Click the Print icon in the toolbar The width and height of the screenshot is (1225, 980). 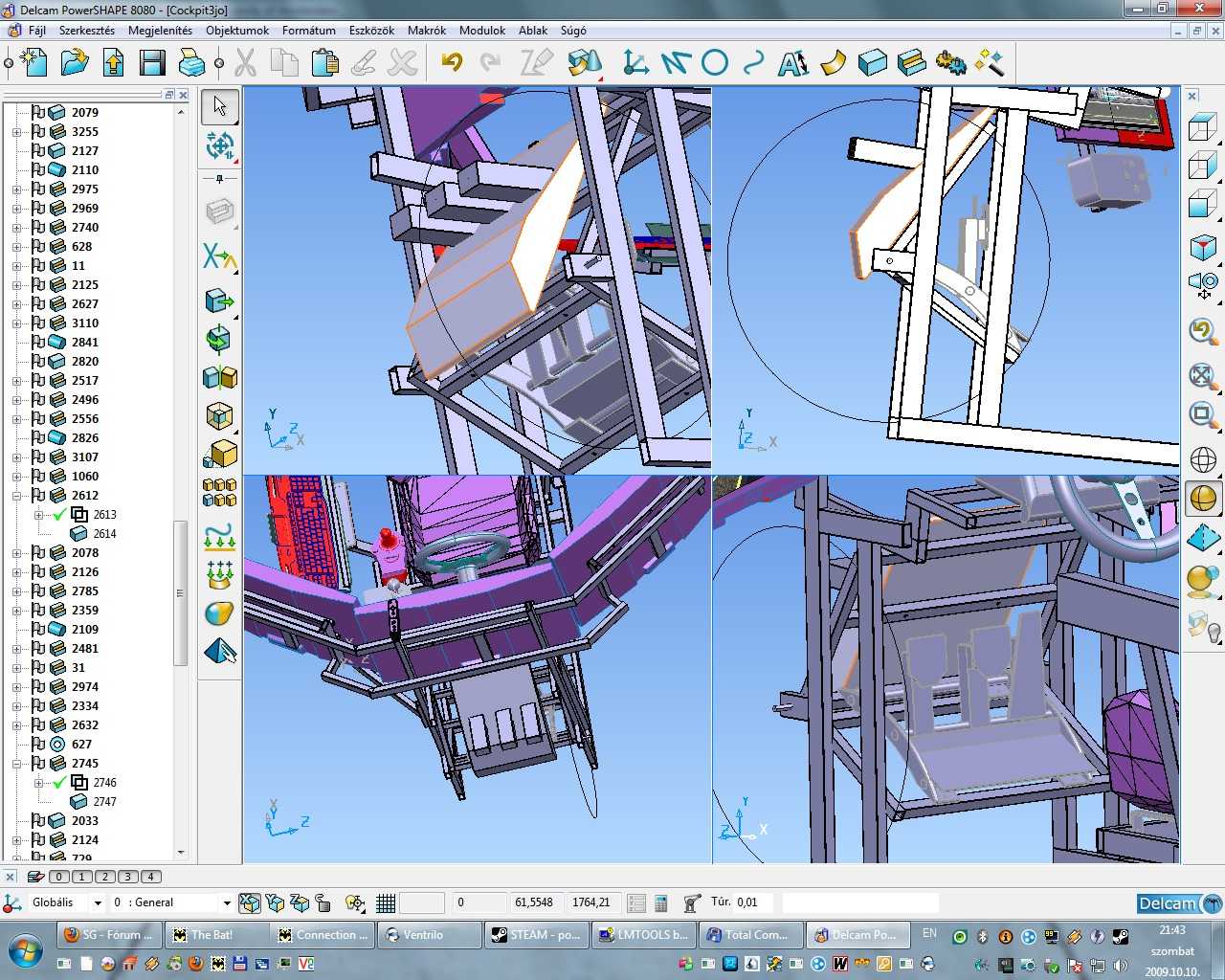pos(191,63)
